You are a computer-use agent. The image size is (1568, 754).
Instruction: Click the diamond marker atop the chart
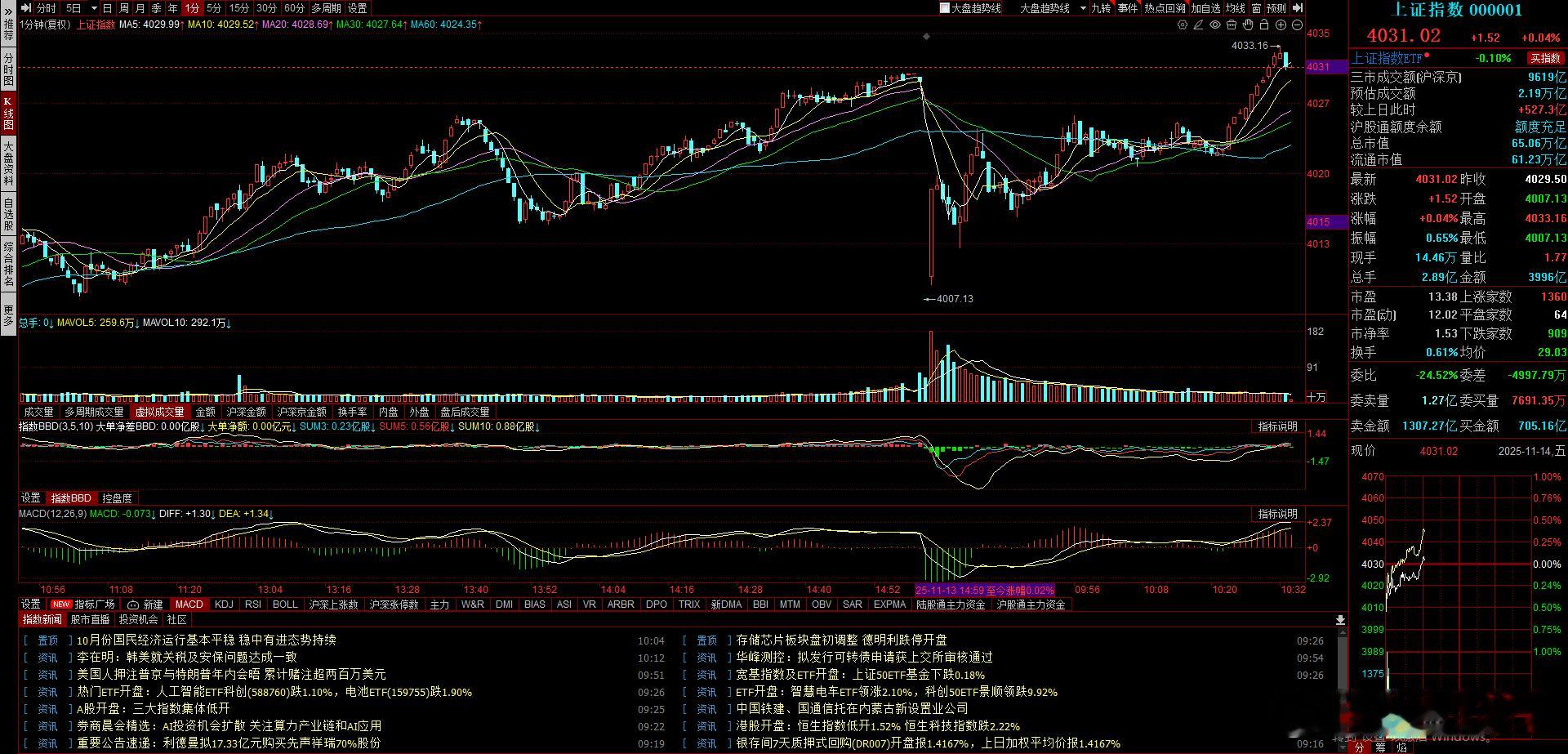pos(926,37)
